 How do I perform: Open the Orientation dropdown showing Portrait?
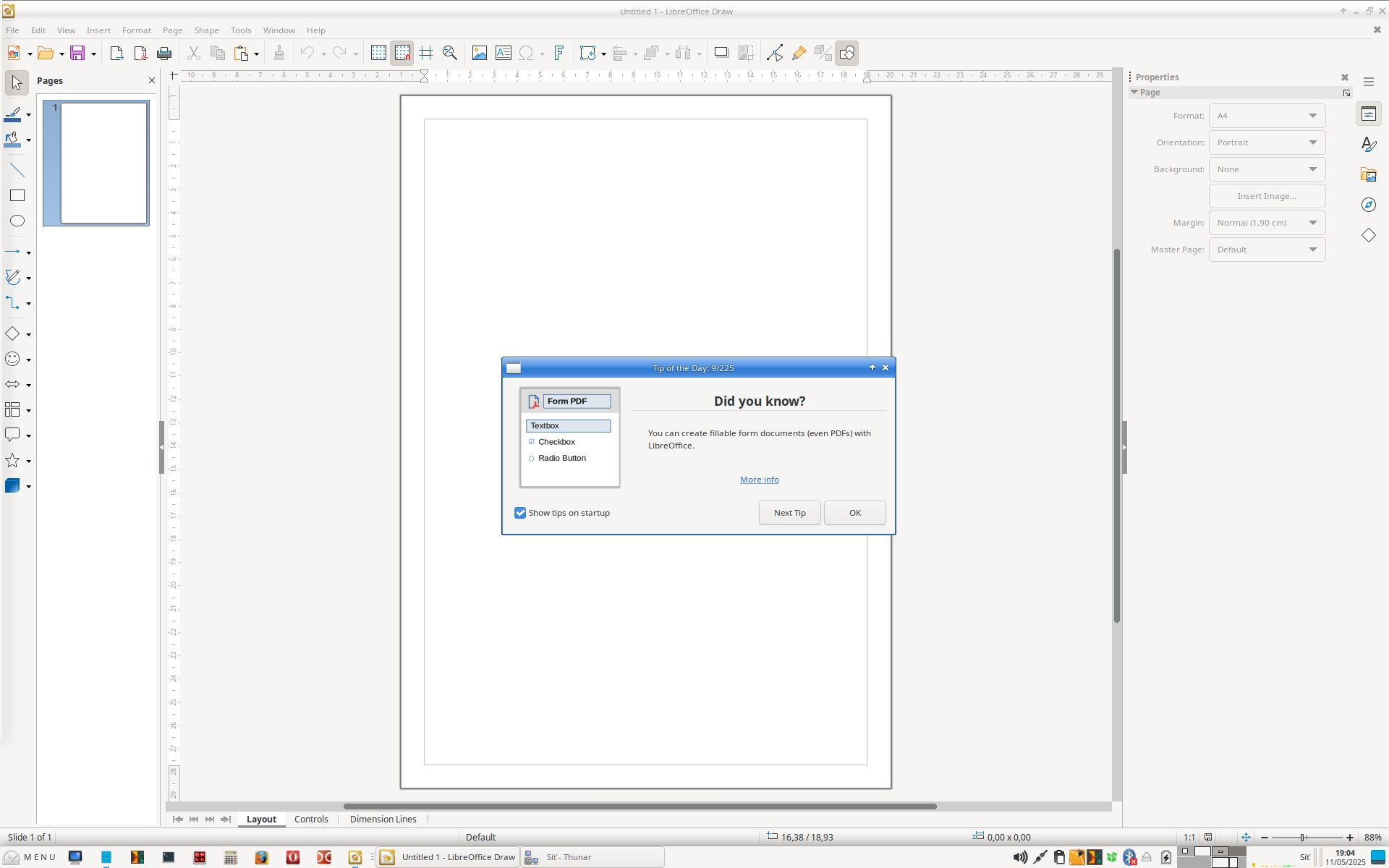coord(1267,142)
